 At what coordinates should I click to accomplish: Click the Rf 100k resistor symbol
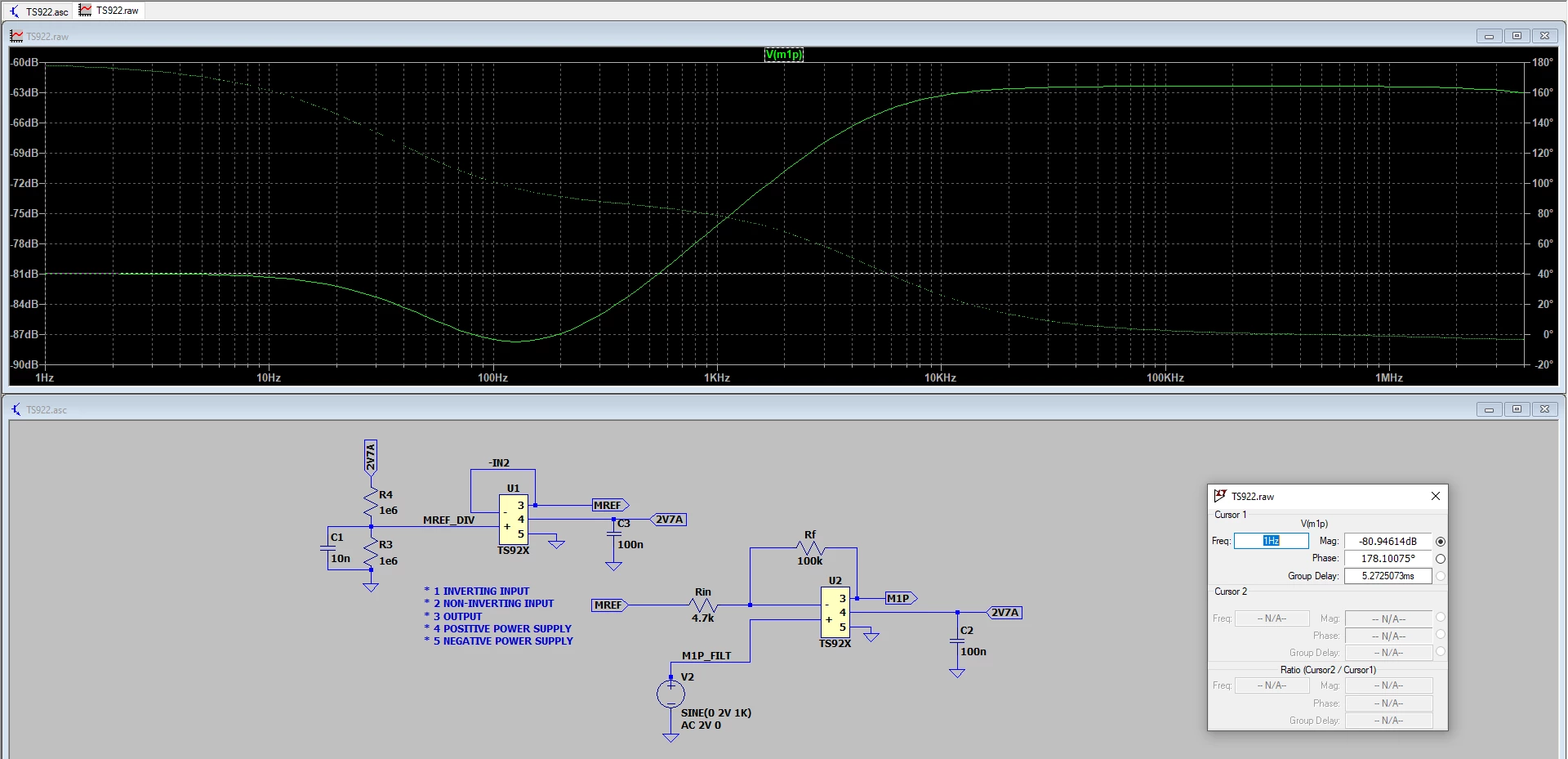point(809,549)
